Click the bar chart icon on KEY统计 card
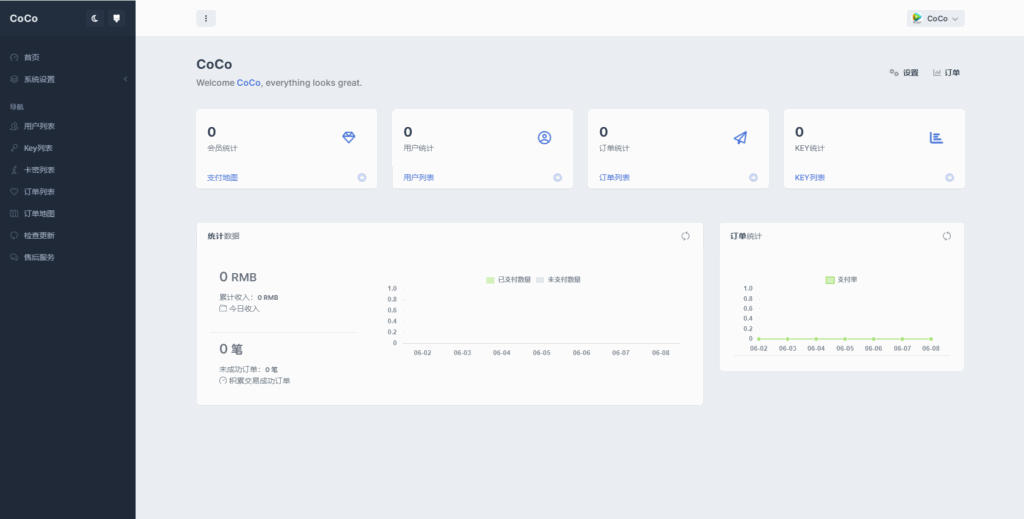Viewport: 1024px width, 519px height. (936, 137)
